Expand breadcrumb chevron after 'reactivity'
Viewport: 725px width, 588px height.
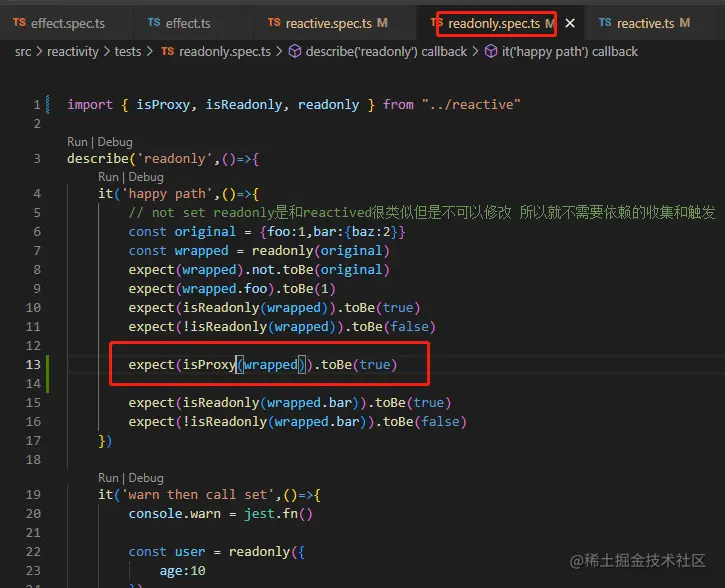point(107,51)
